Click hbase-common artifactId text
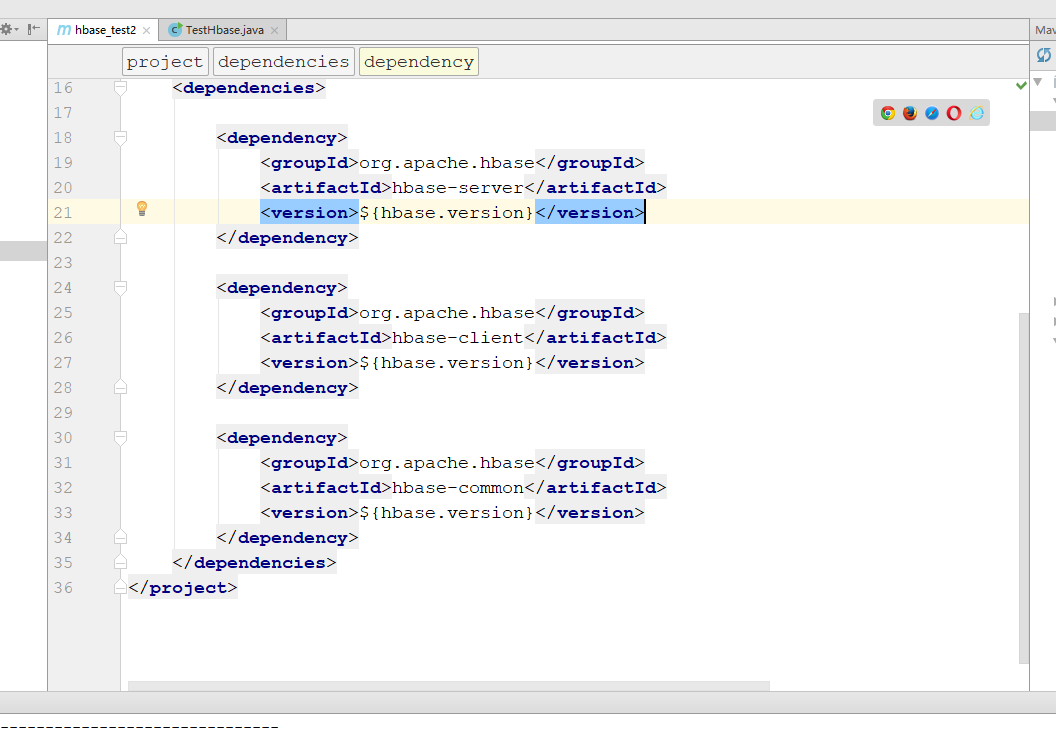Screen dimensions: 1056x735 click(458, 488)
